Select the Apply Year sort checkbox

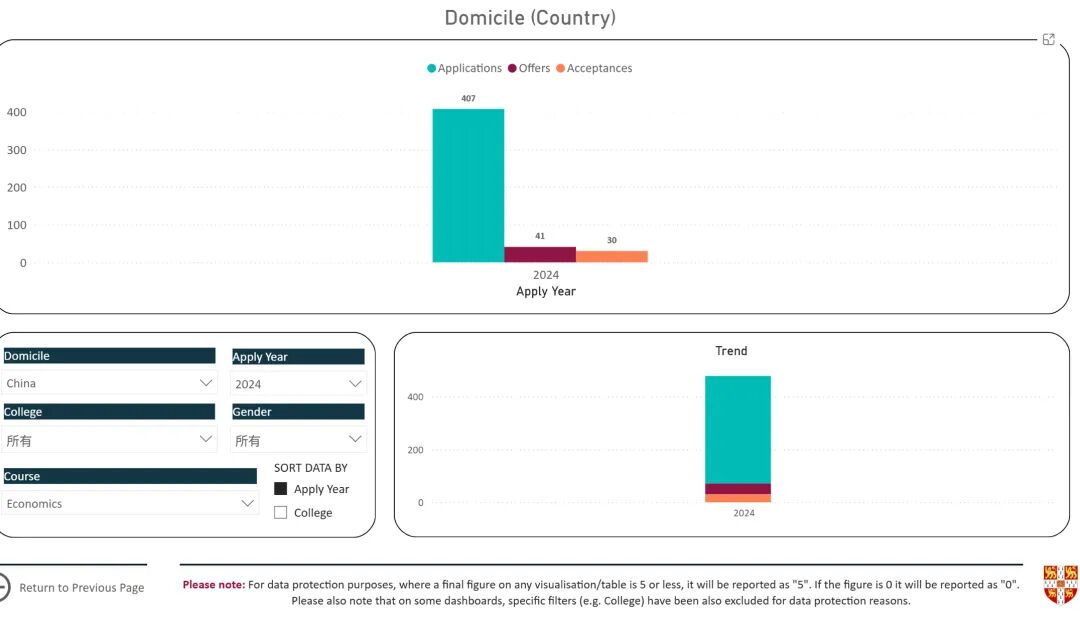[281, 489]
